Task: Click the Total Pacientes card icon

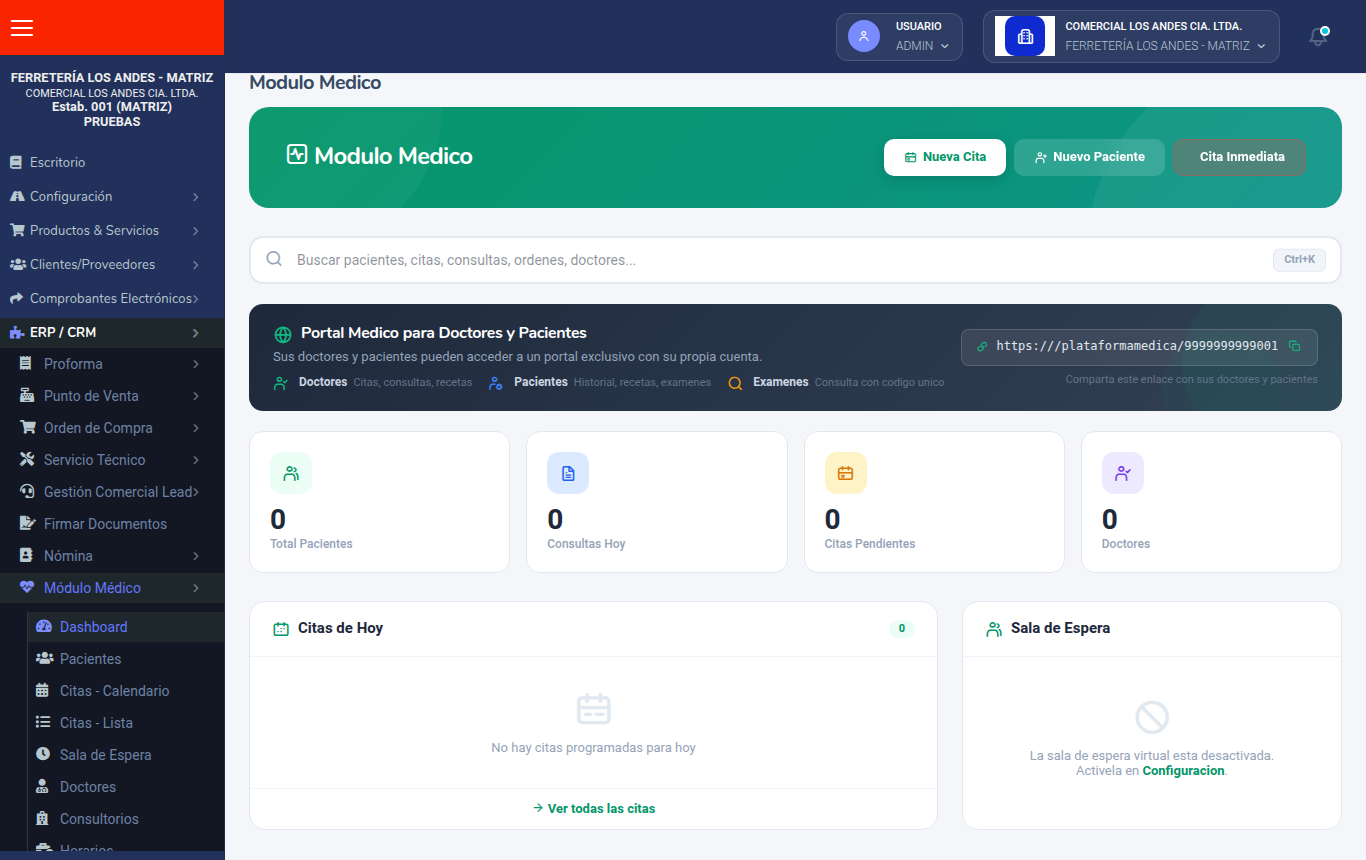Action: 291,473
